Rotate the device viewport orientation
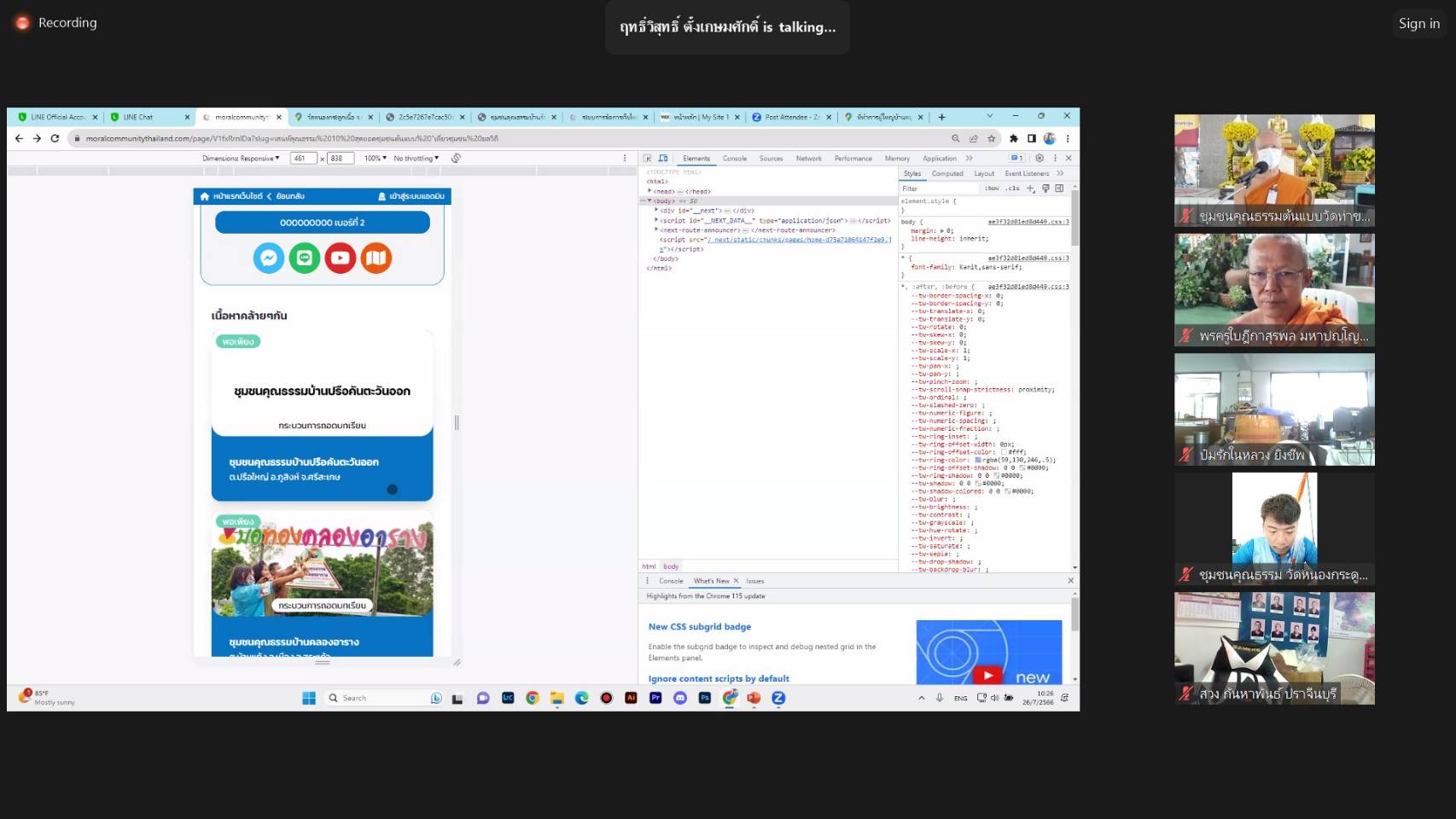The width and height of the screenshot is (1456, 819). [456, 158]
